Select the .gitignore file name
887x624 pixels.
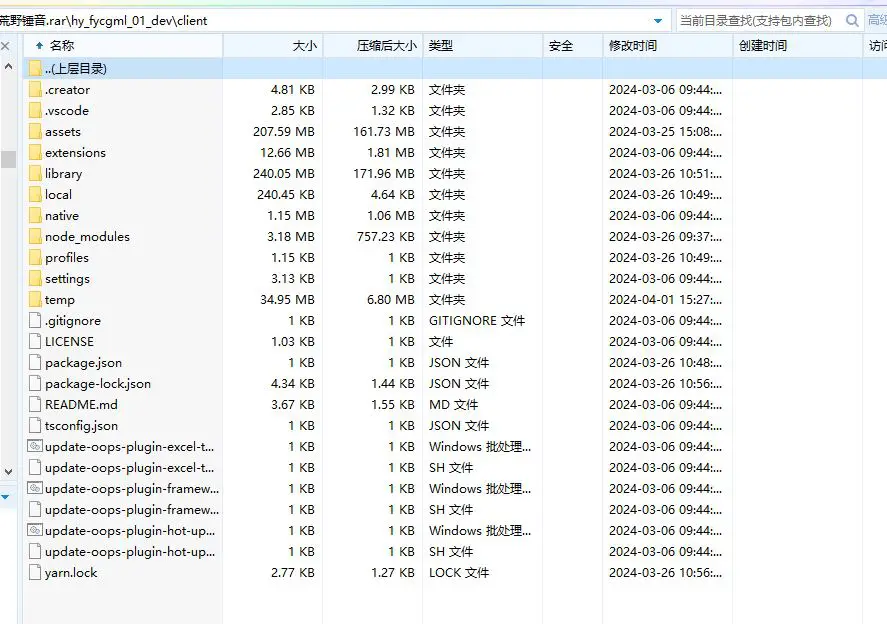pos(72,321)
